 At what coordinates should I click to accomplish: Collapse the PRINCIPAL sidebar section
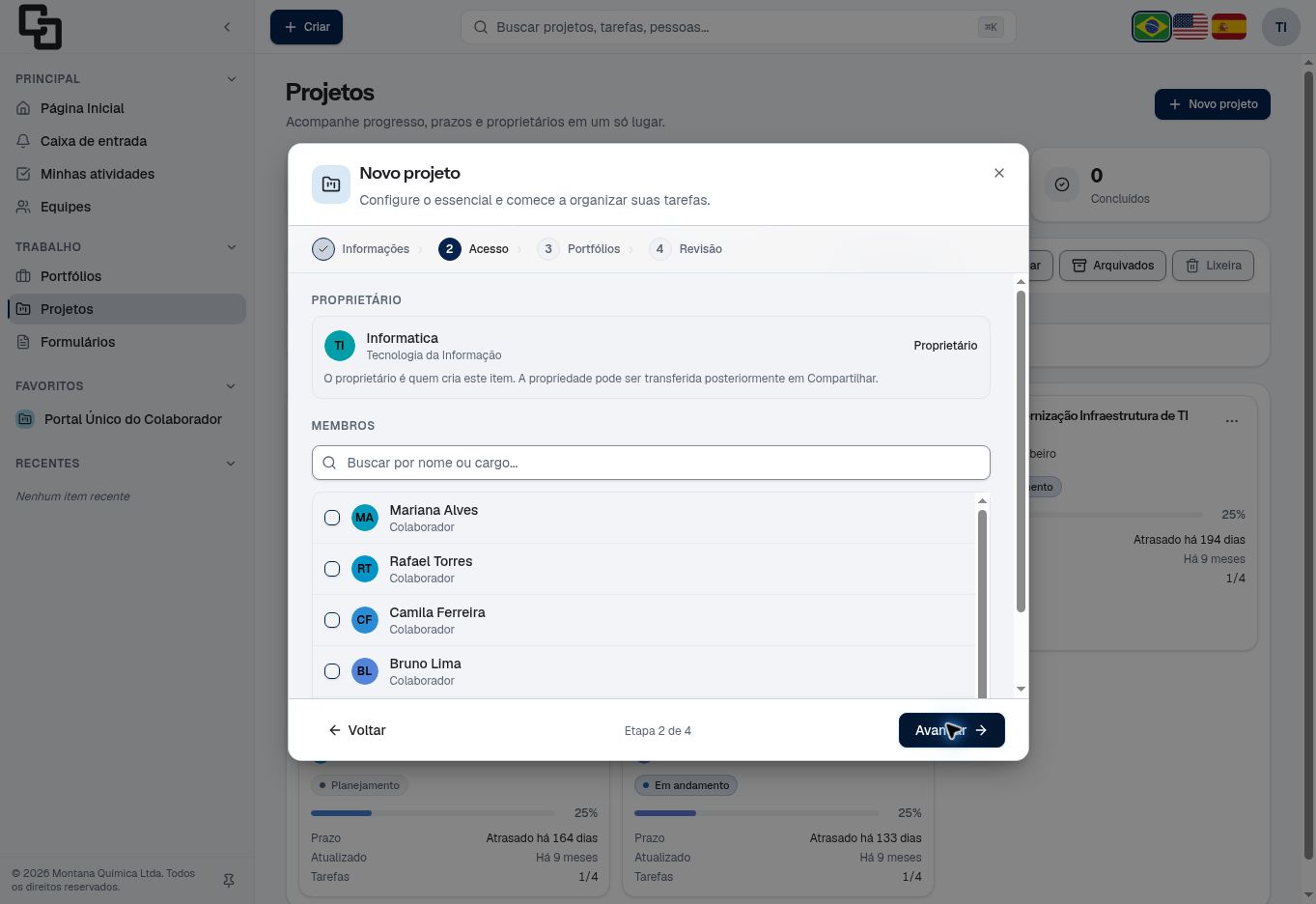point(231,79)
